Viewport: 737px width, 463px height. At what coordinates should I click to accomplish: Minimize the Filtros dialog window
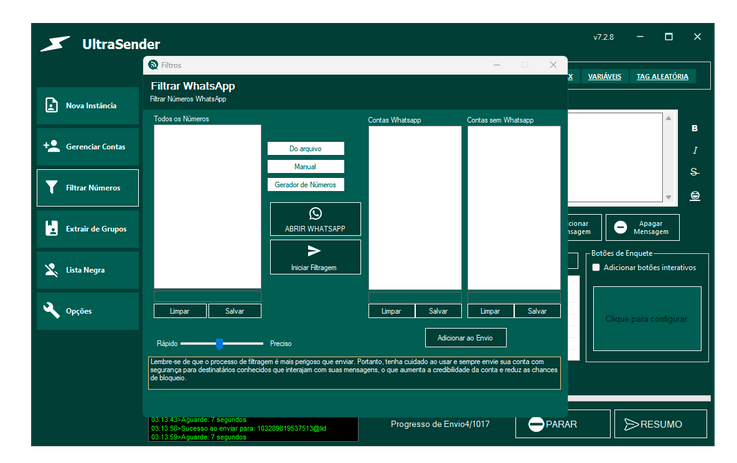497,65
